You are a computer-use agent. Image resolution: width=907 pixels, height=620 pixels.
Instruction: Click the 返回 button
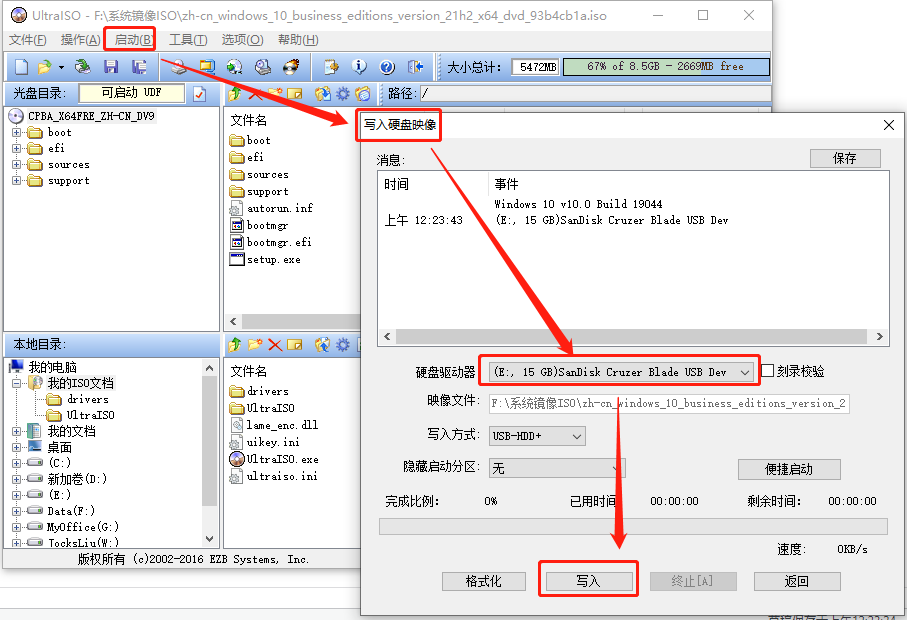pyautogui.click(x=797, y=581)
